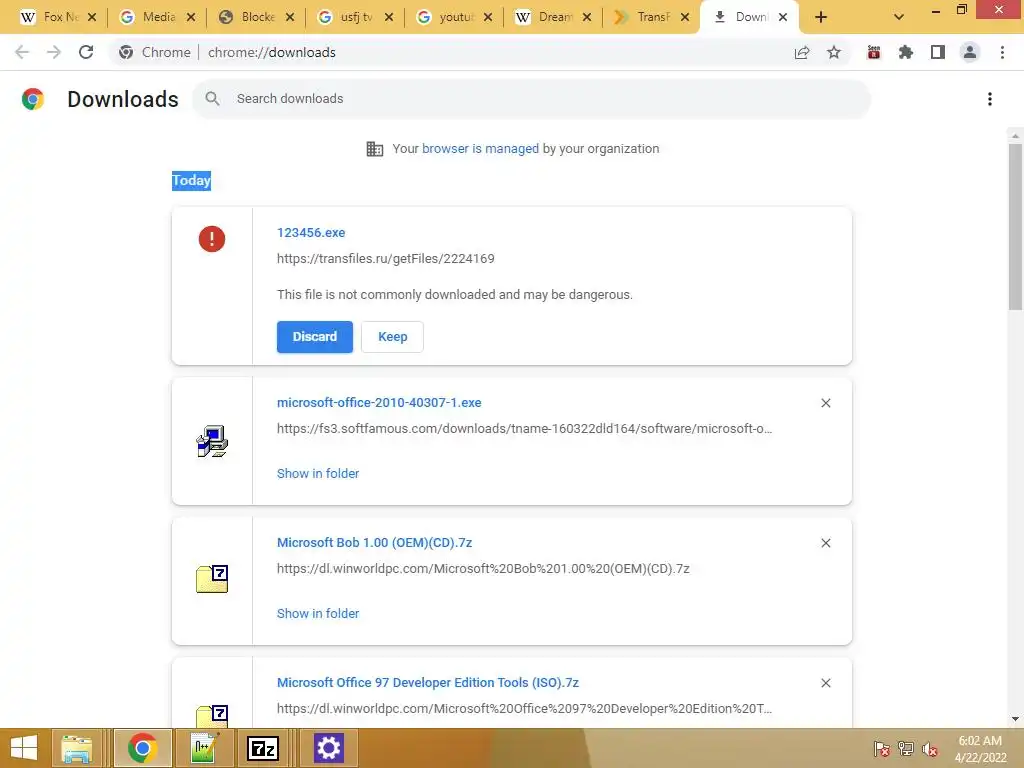
Task: Switch to the Fox News Wikipedia tab
Action: tap(57, 17)
